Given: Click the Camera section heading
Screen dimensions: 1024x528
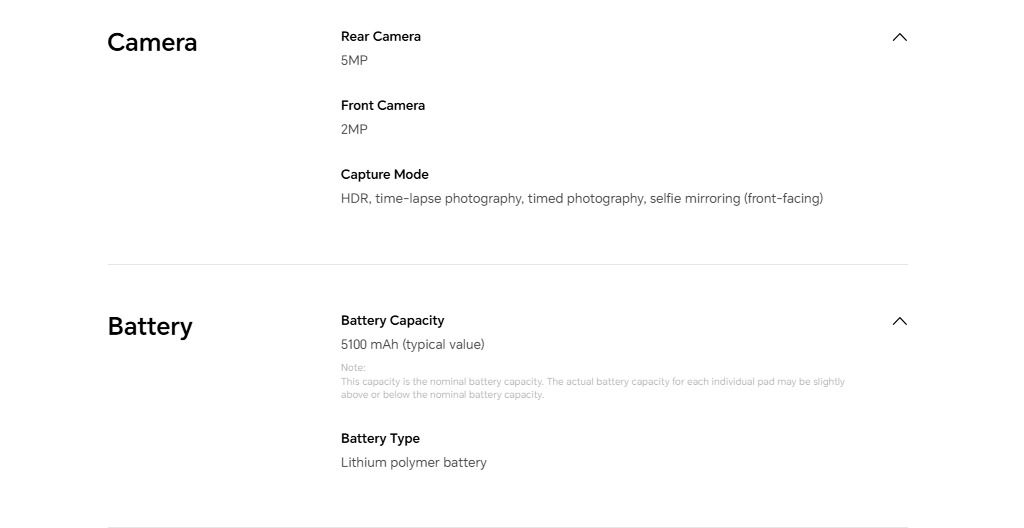Looking at the screenshot, I should [152, 42].
